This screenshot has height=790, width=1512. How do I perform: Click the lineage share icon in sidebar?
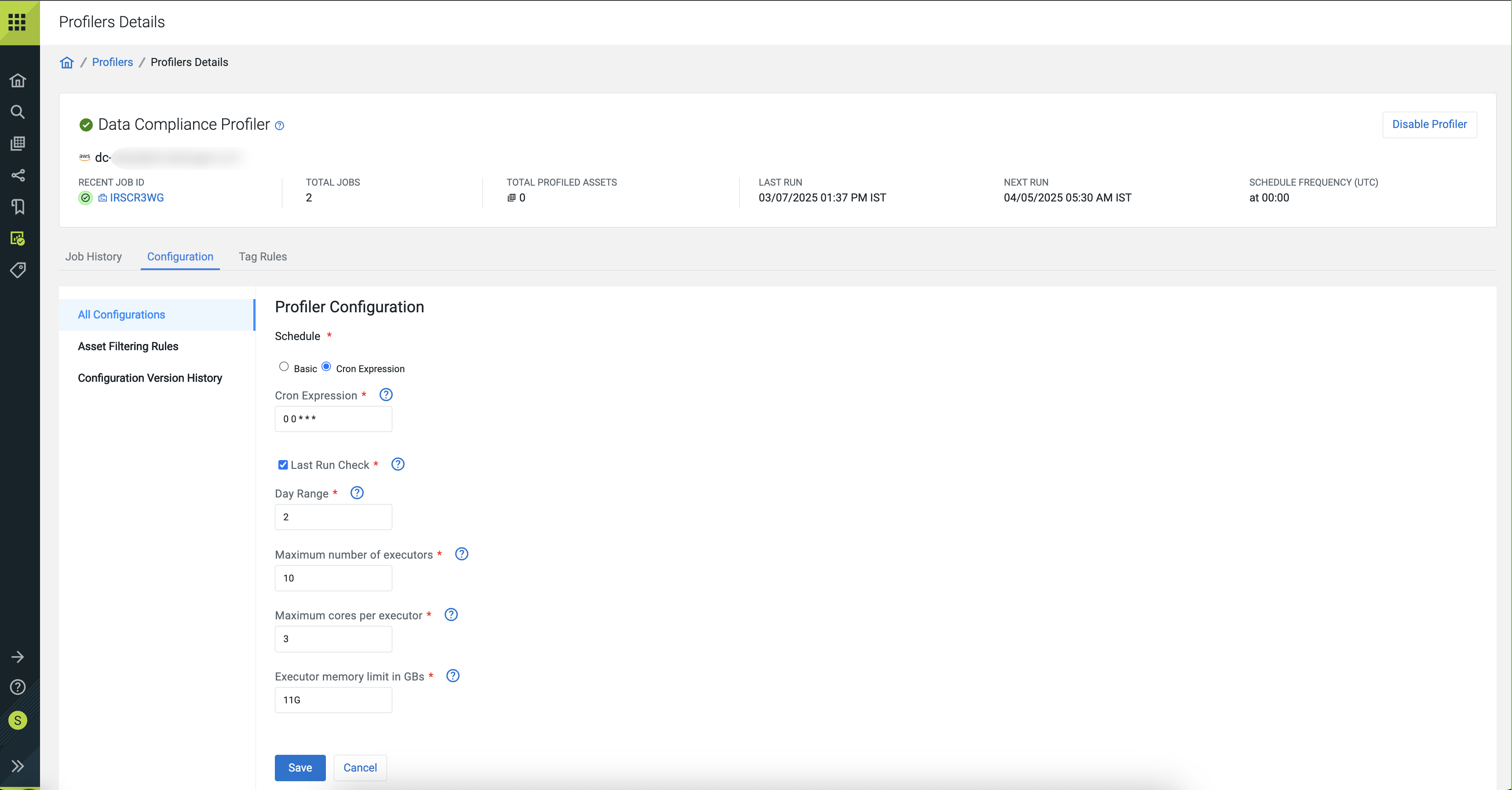[x=18, y=175]
